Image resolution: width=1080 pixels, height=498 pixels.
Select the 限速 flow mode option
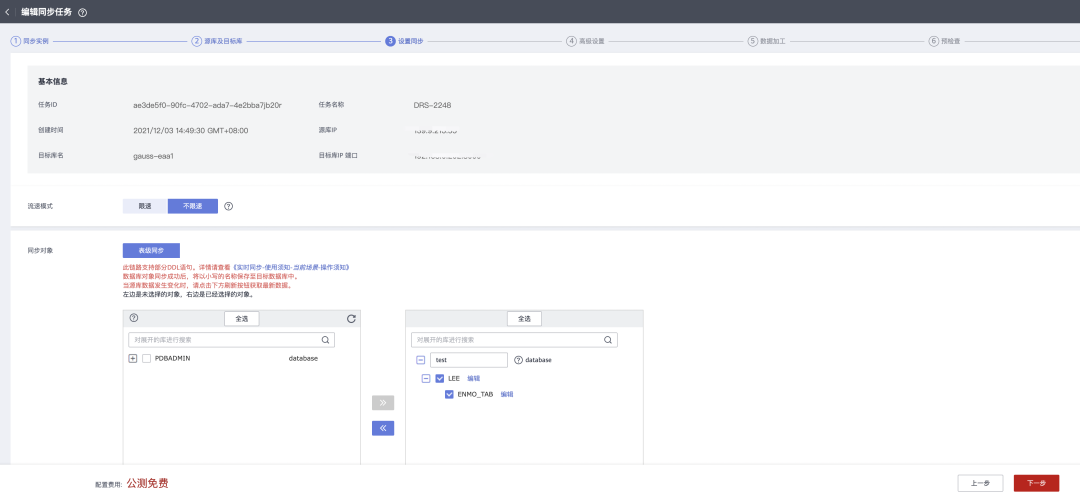pos(145,206)
